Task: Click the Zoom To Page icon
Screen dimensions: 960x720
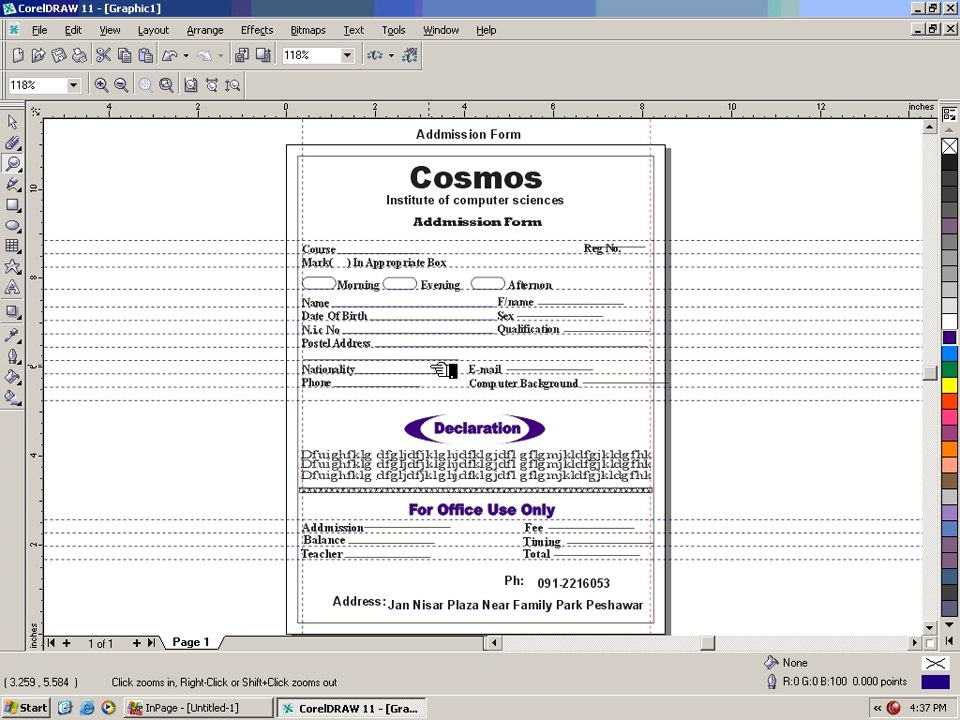Action: coord(191,85)
